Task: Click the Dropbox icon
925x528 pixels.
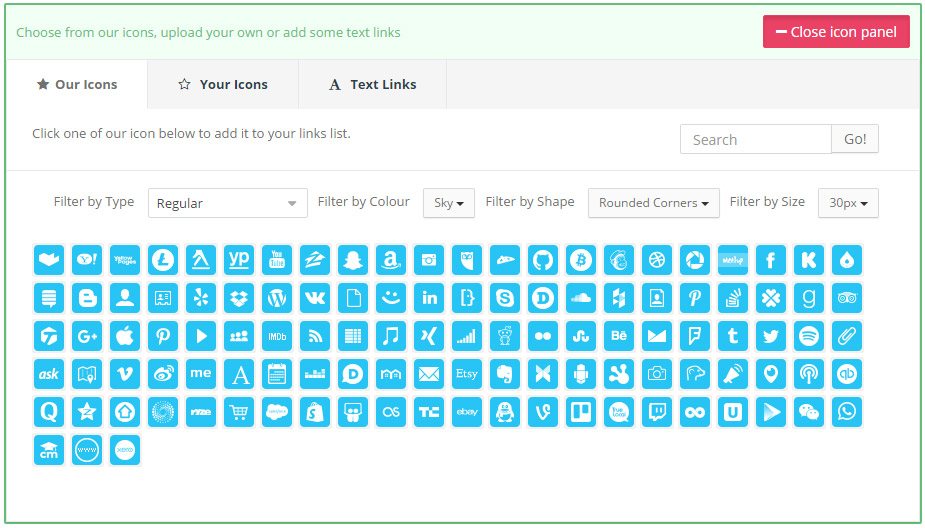Action: coord(239,298)
